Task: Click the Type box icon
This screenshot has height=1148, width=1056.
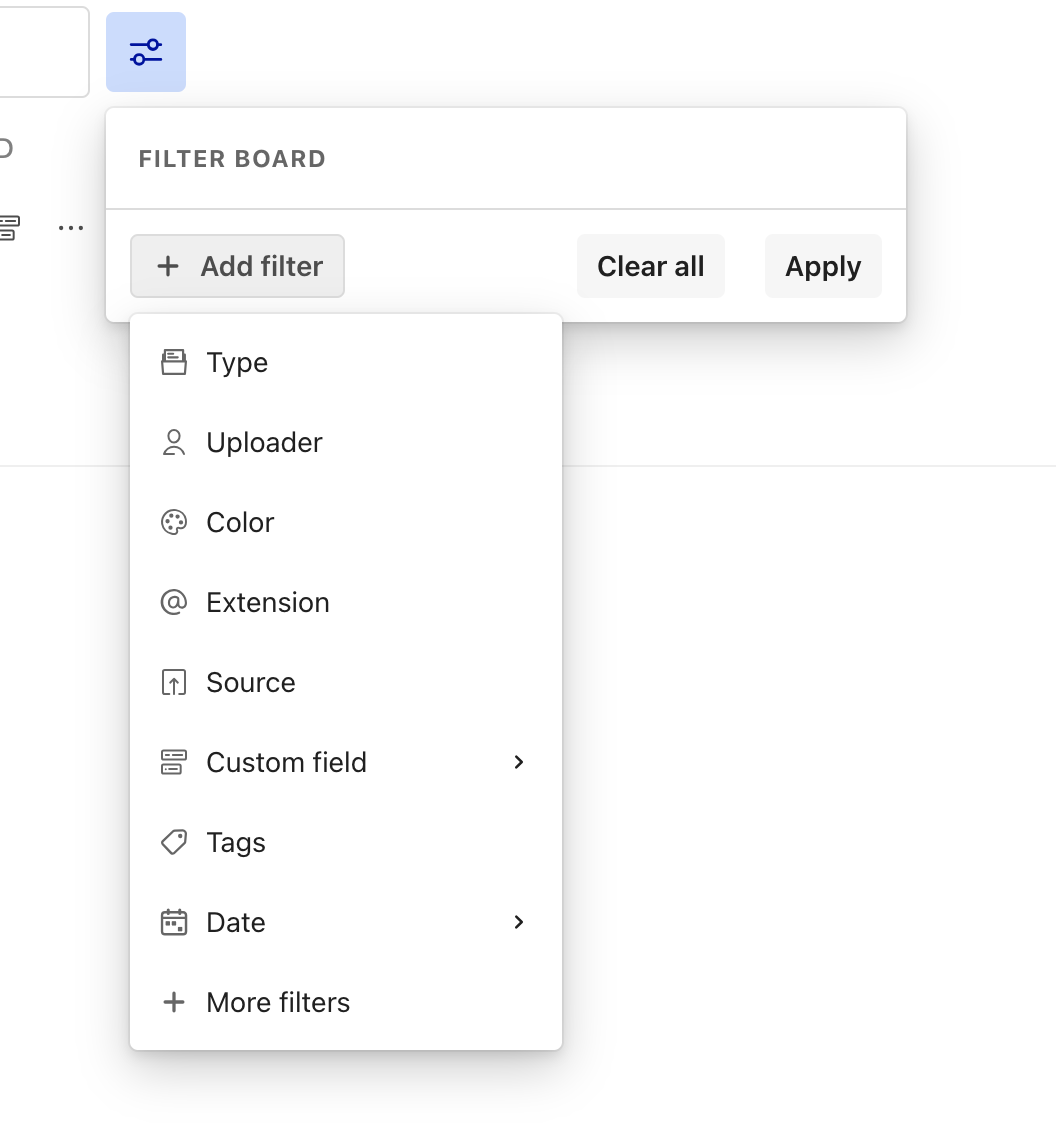Action: (x=174, y=362)
